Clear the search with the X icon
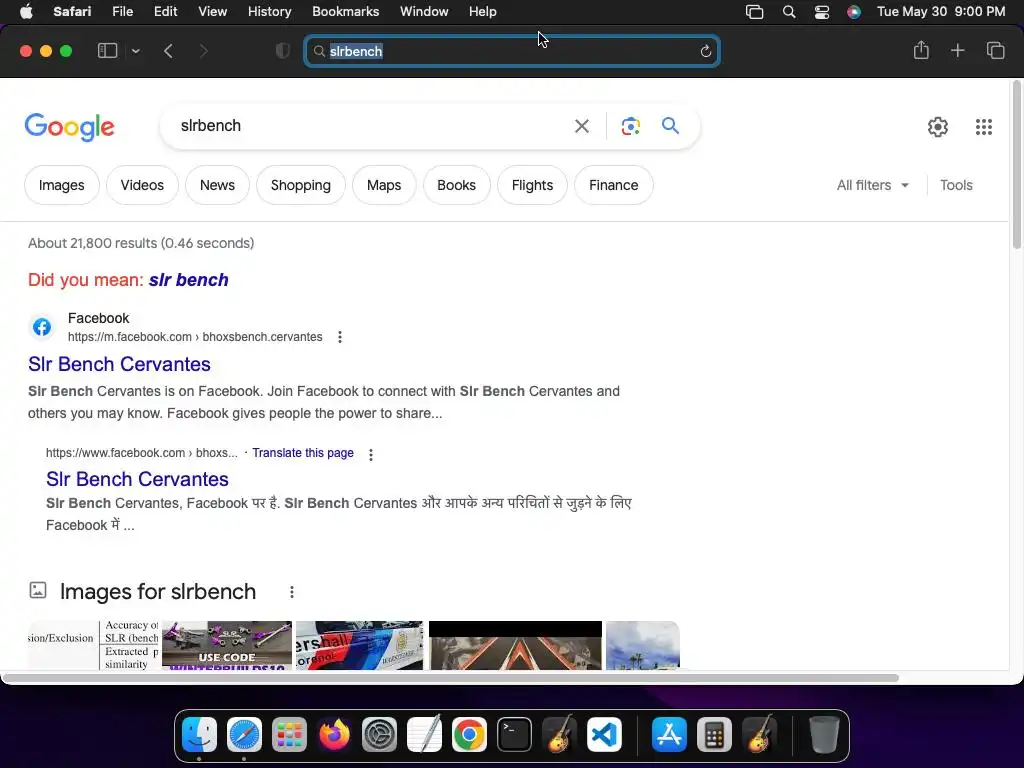 (582, 126)
